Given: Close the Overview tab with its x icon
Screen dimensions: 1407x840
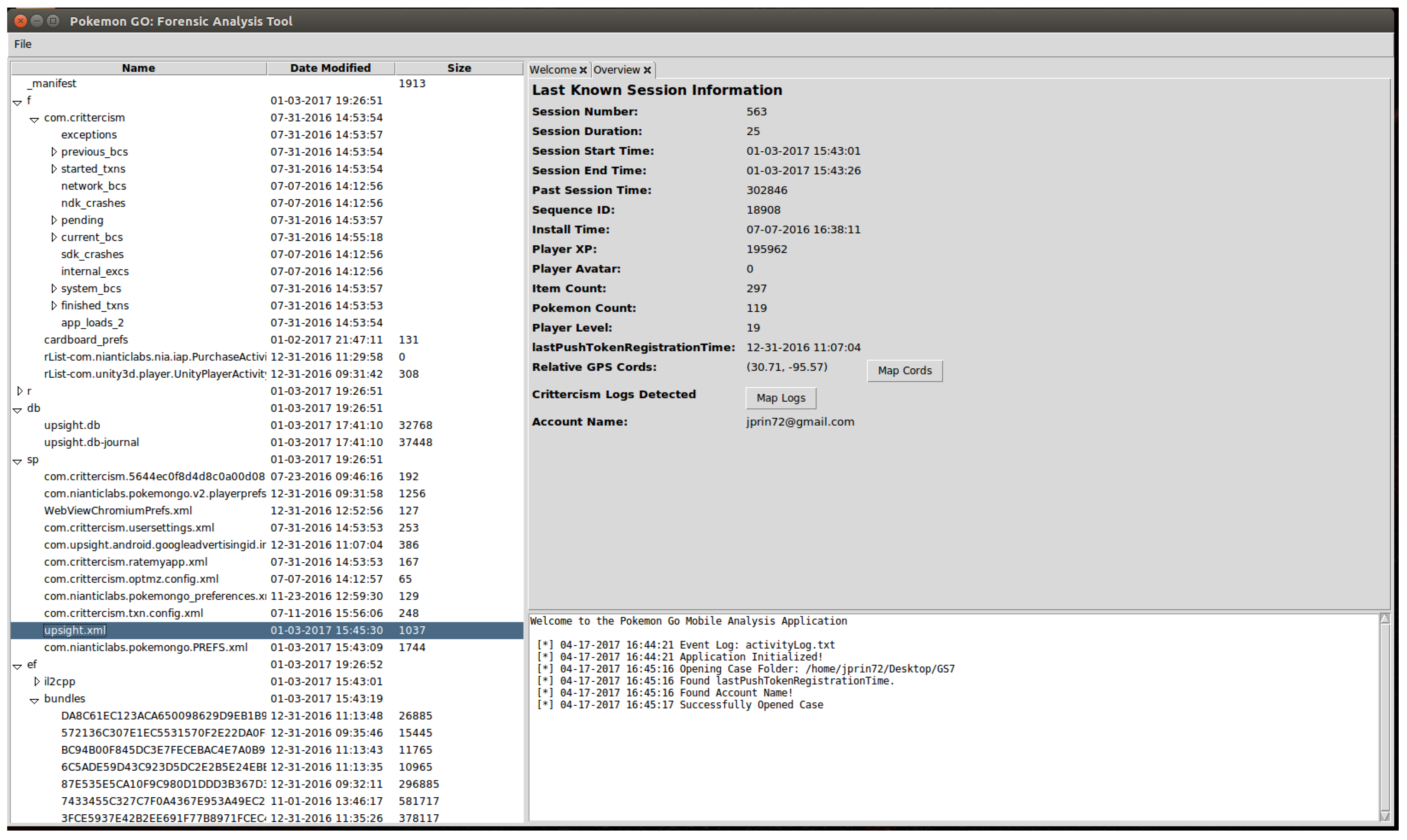Looking at the screenshot, I should tap(648, 70).
